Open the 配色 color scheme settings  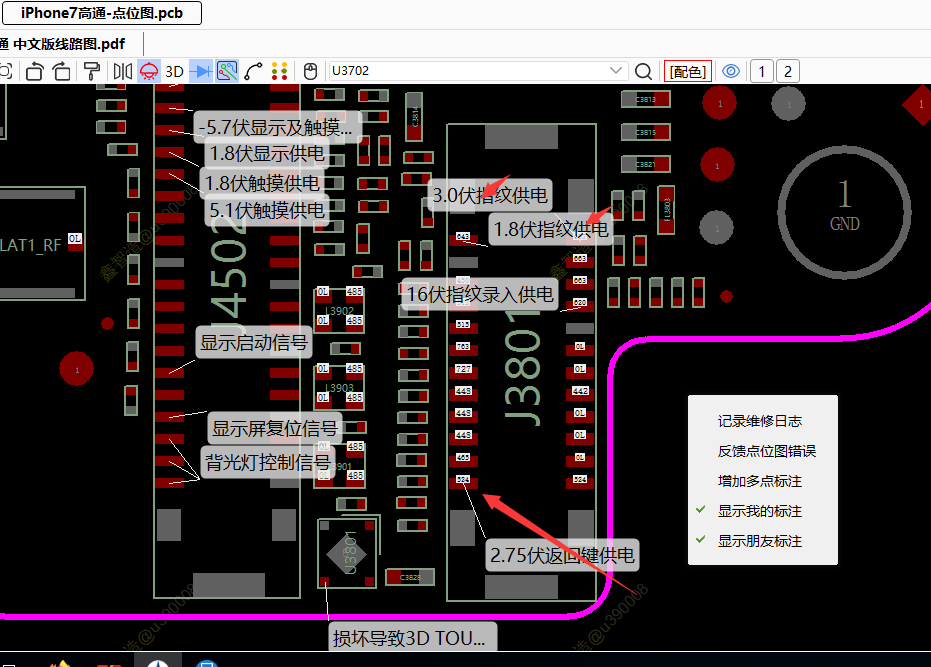pyautogui.click(x=688, y=71)
